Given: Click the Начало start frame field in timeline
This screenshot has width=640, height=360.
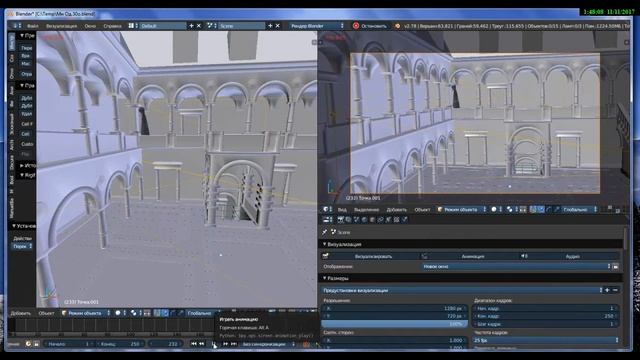Looking at the screenshot, I should [68, 344].
